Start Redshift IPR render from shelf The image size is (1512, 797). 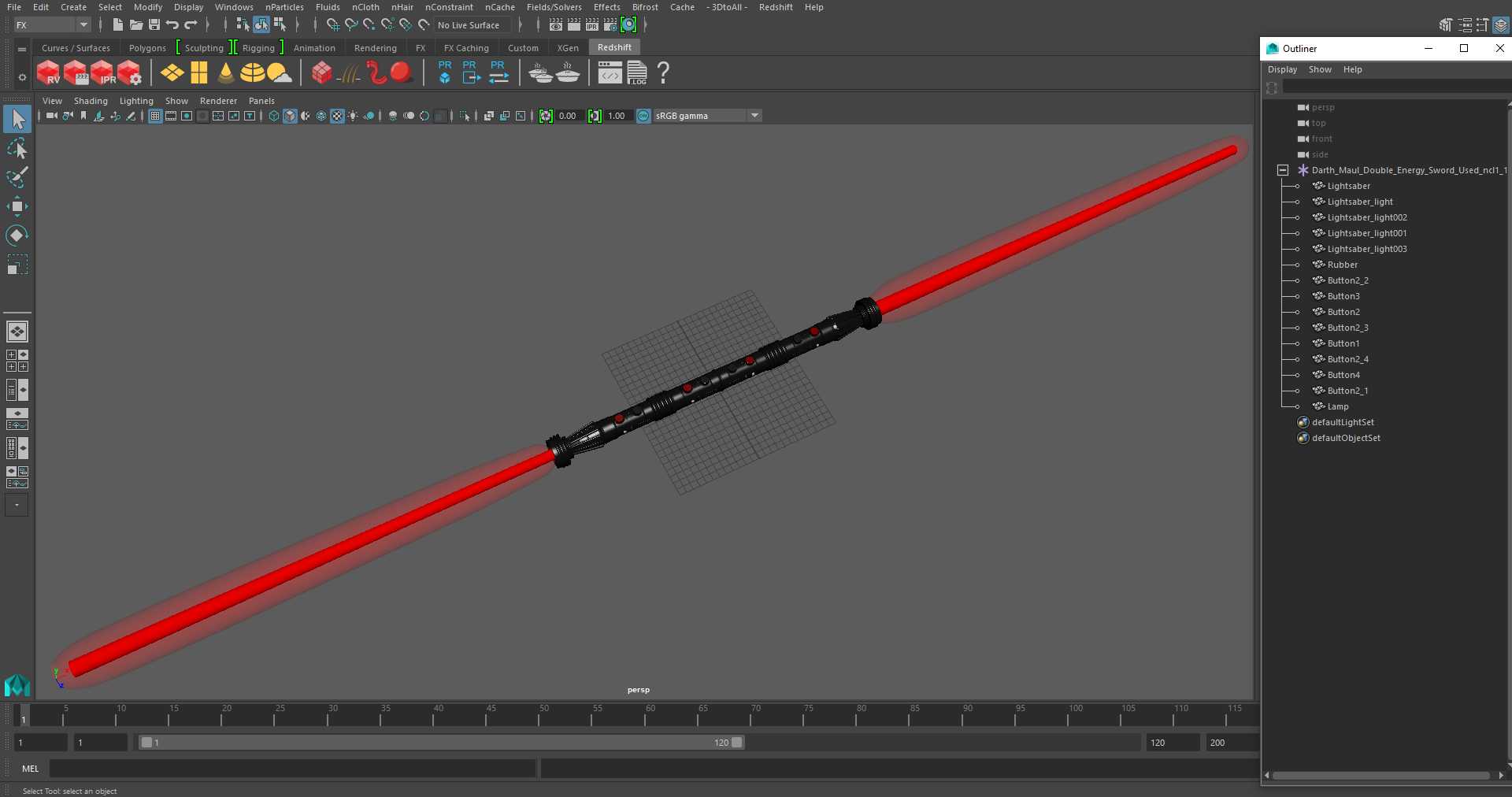[102, 73]
